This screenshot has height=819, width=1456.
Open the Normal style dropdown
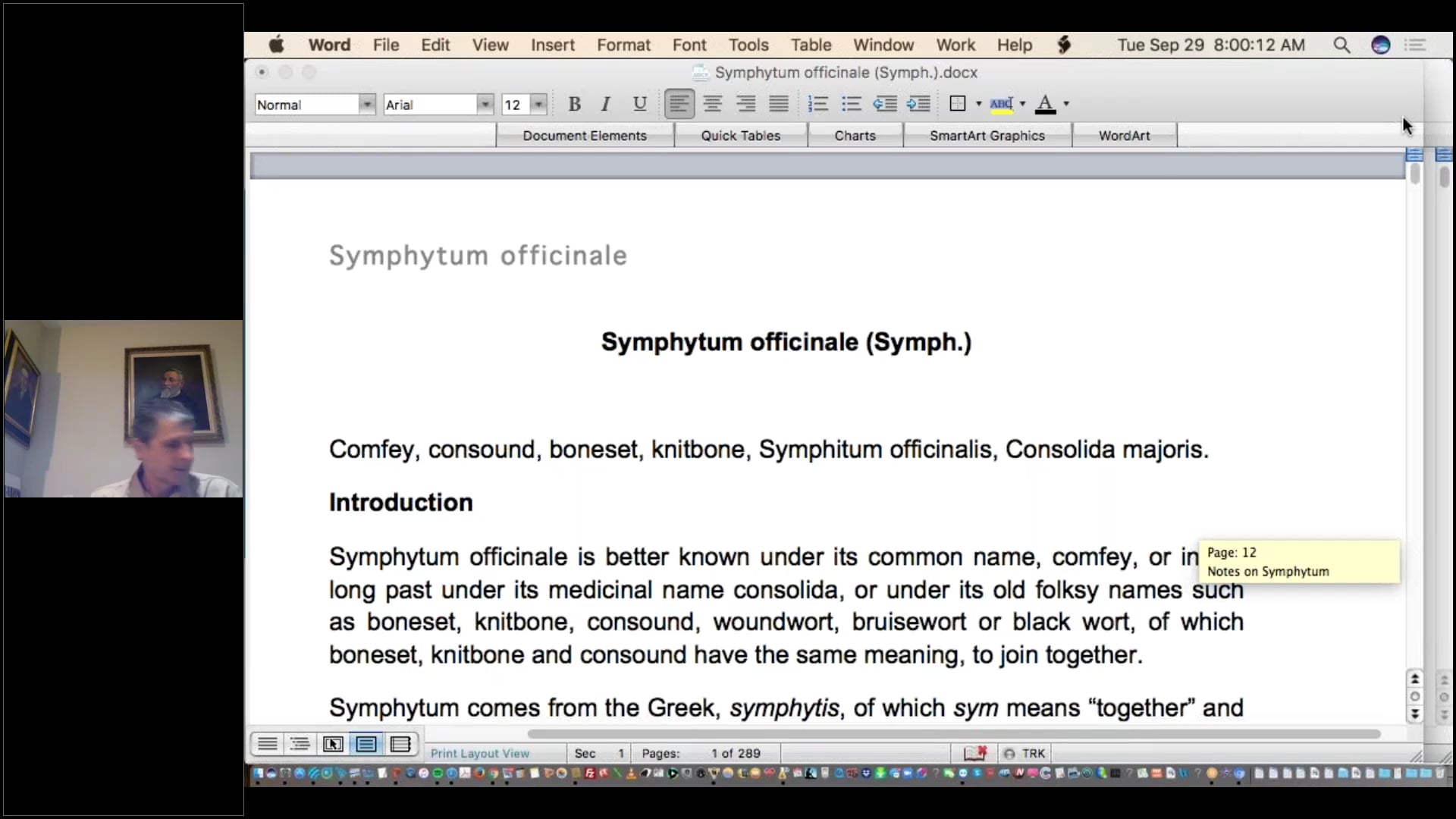(x=367, y=105)
